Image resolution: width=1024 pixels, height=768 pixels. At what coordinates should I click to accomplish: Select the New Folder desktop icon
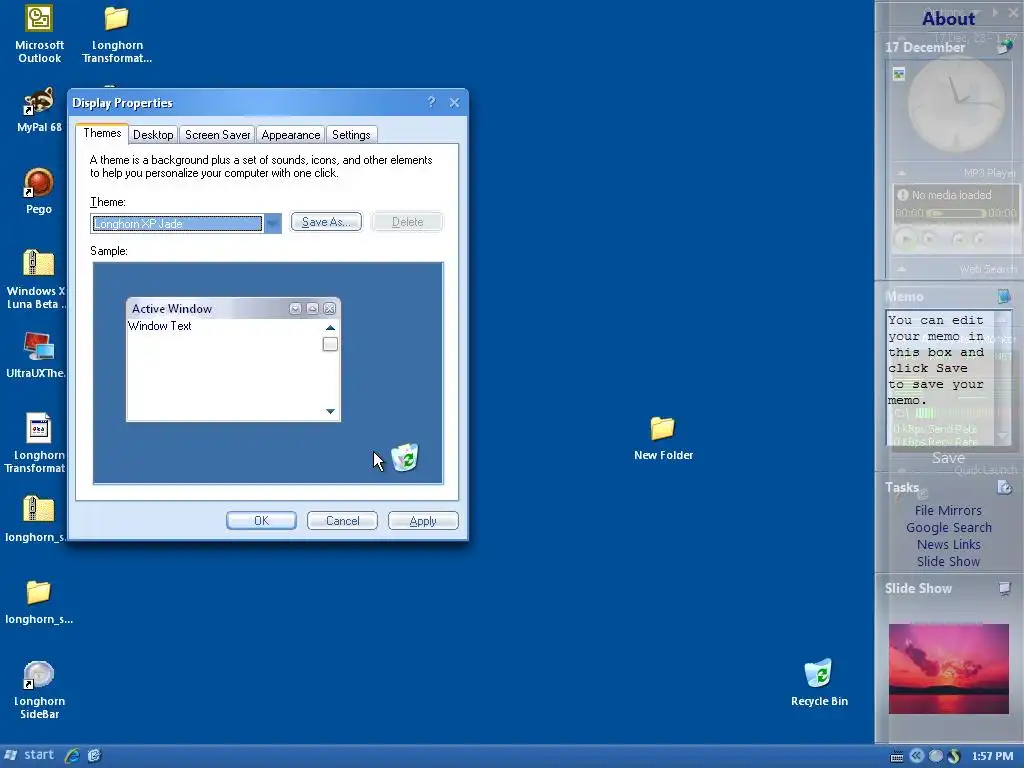662,428
